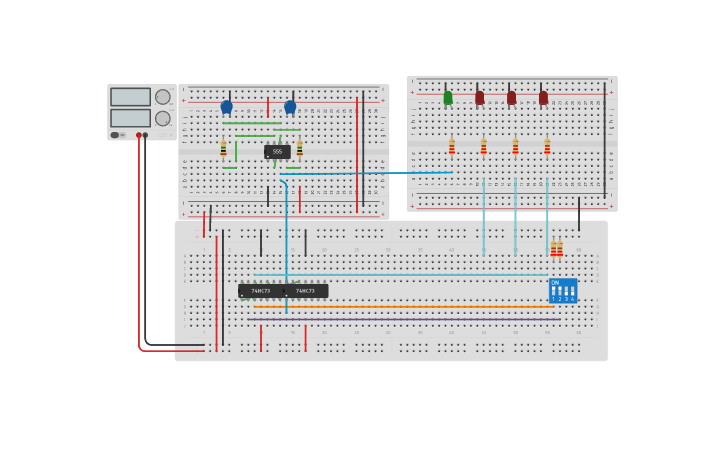This screenshot has width=725, height=453.
Task: Select the right blue ceramic capacitor
Action: point(290,107)
